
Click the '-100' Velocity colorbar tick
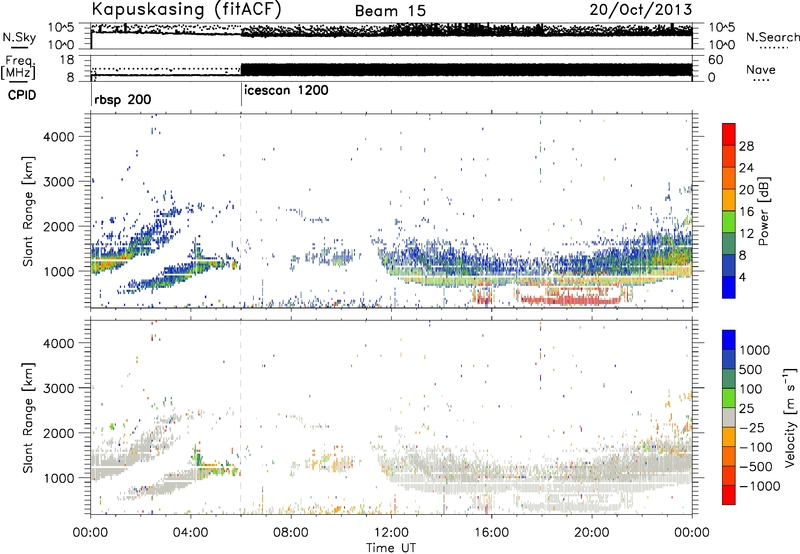coord(757,447)
